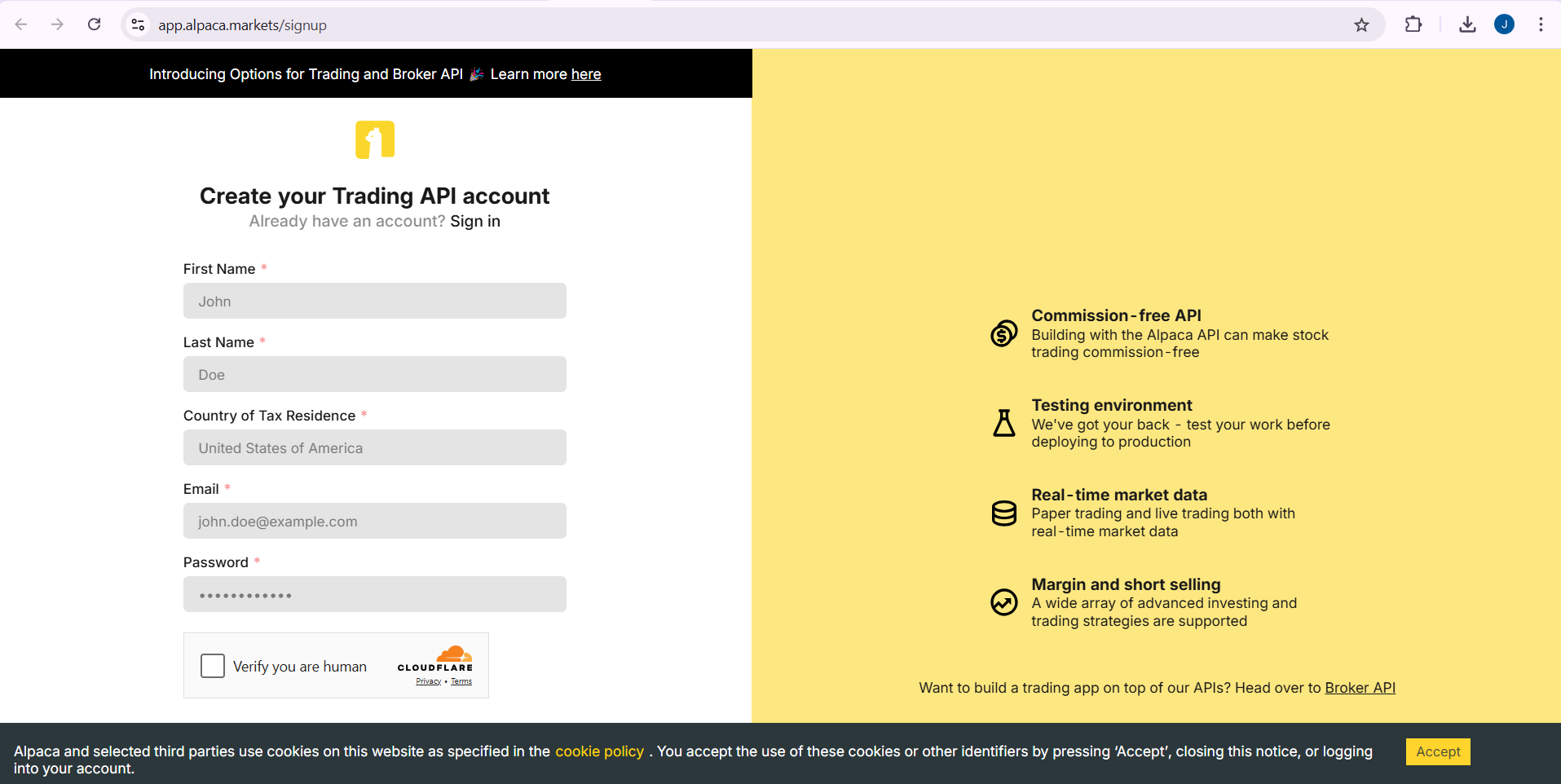This screenshot has height=784, width=1561.
Task: Click the Country of Tax Residence label
Action: (269, 416)
